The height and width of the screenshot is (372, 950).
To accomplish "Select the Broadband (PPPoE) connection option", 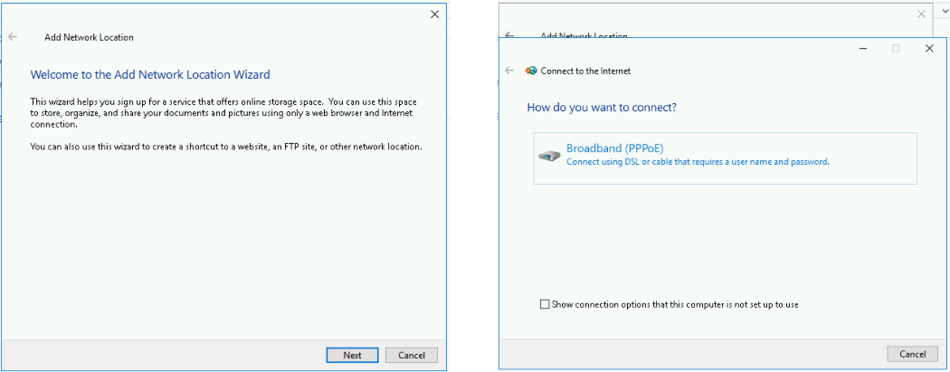I will 725,158.
